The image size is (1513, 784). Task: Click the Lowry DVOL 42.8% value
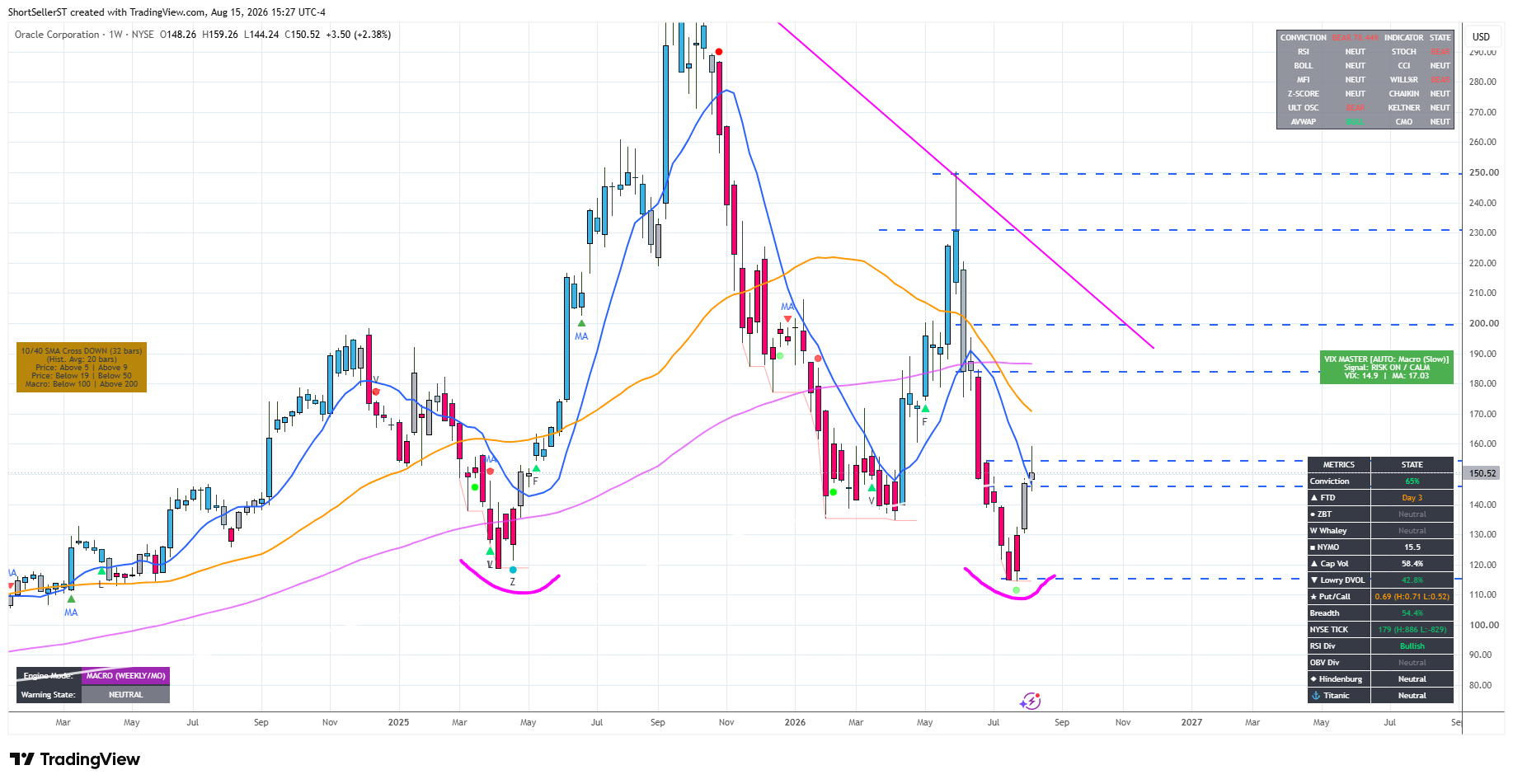(1412, 580)
